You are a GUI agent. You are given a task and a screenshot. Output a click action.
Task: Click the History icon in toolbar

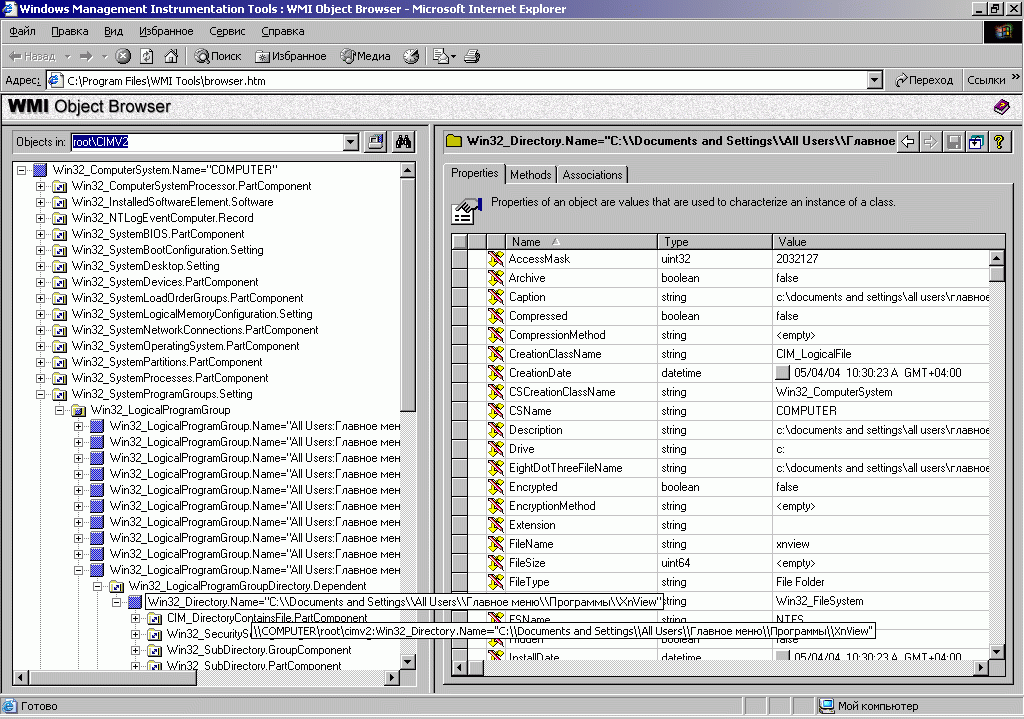[x=411, y=56]
